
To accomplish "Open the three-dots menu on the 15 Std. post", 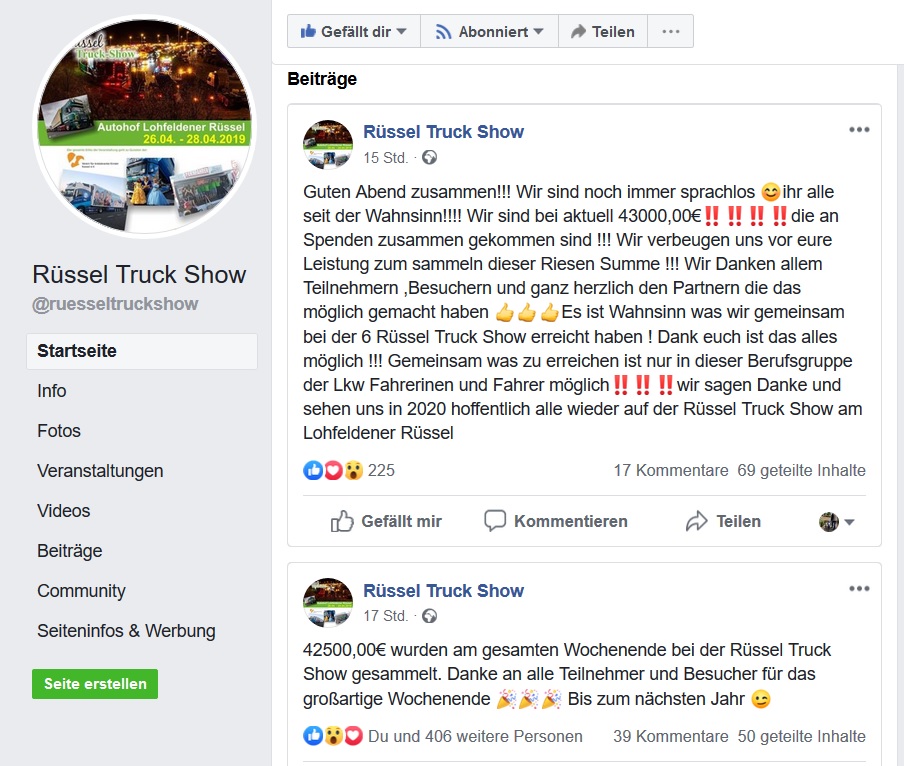I will 859,130.
